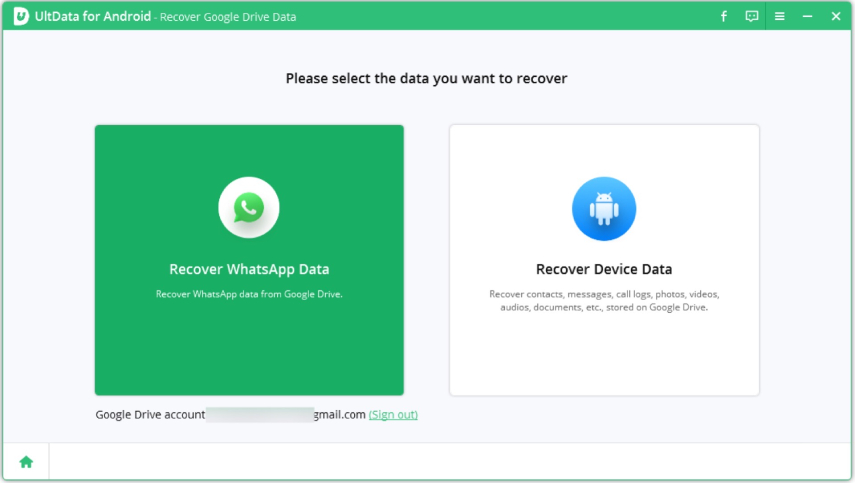The width and height of the screenshot is (855, 483).
Task: Click the UltData app logo
Action: click(x=20, y=16)
